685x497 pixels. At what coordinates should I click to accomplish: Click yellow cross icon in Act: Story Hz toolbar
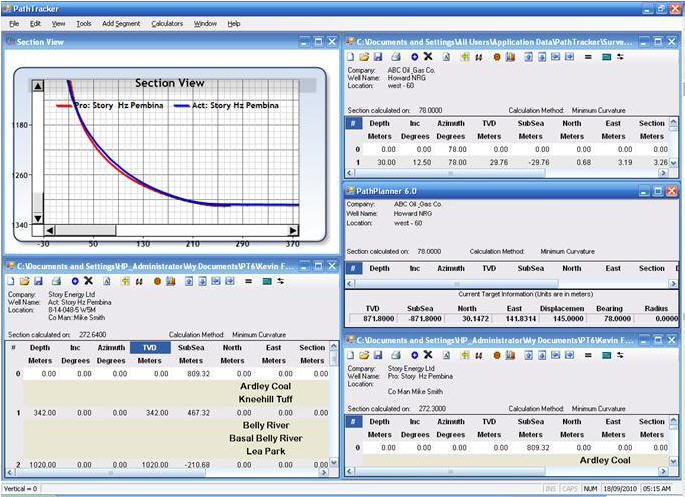tap(125, 281)
